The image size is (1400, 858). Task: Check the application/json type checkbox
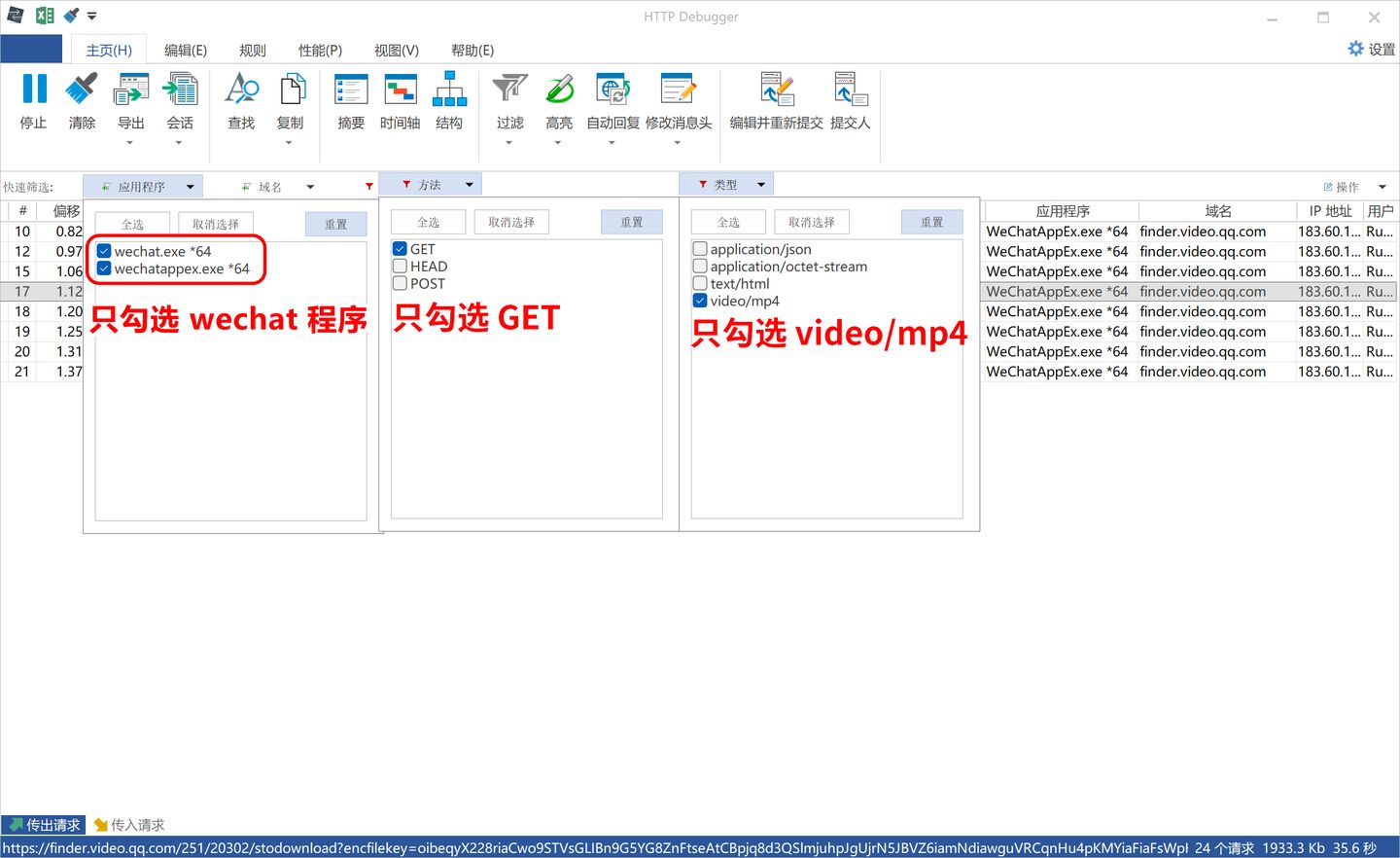tap(700, 249)
